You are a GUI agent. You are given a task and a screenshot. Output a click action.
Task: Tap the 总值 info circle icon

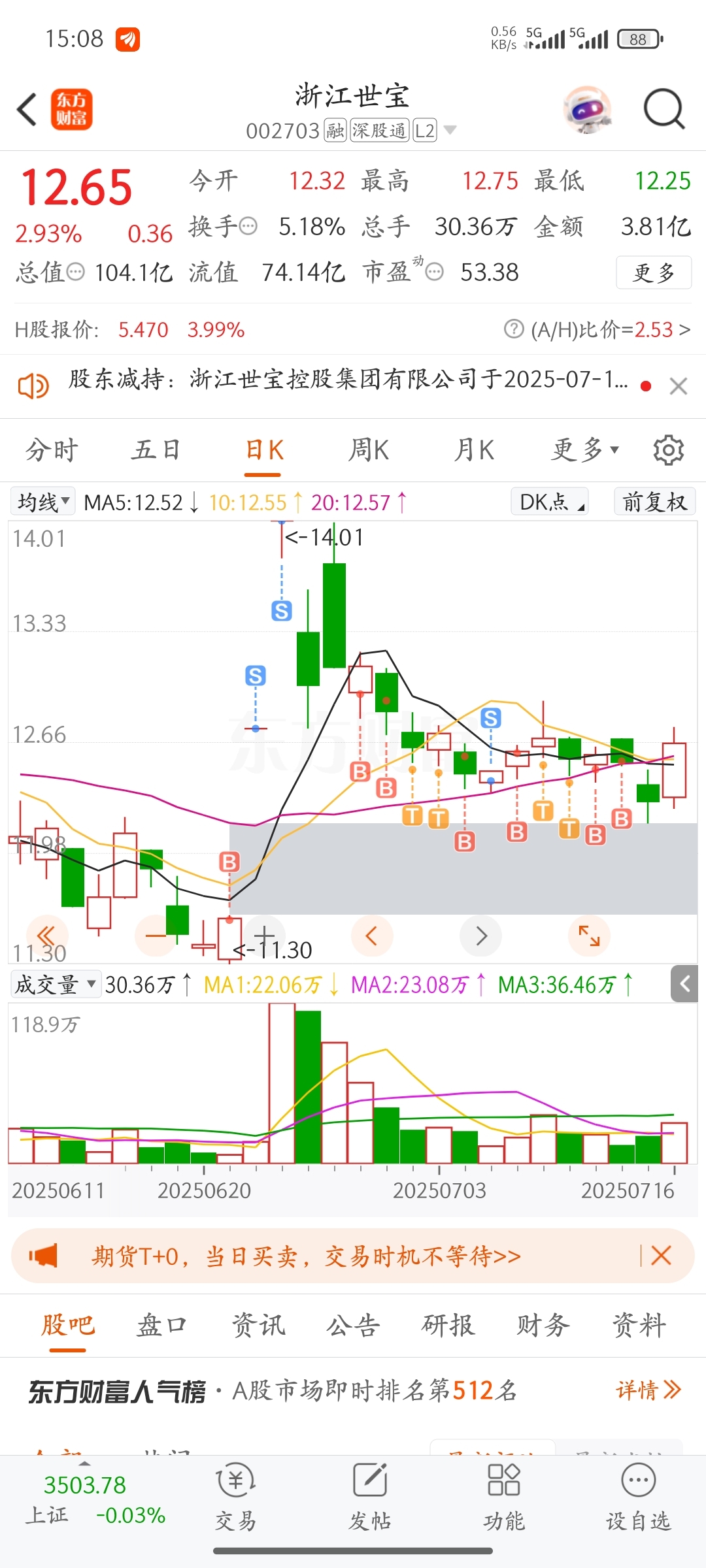(76, 272)
